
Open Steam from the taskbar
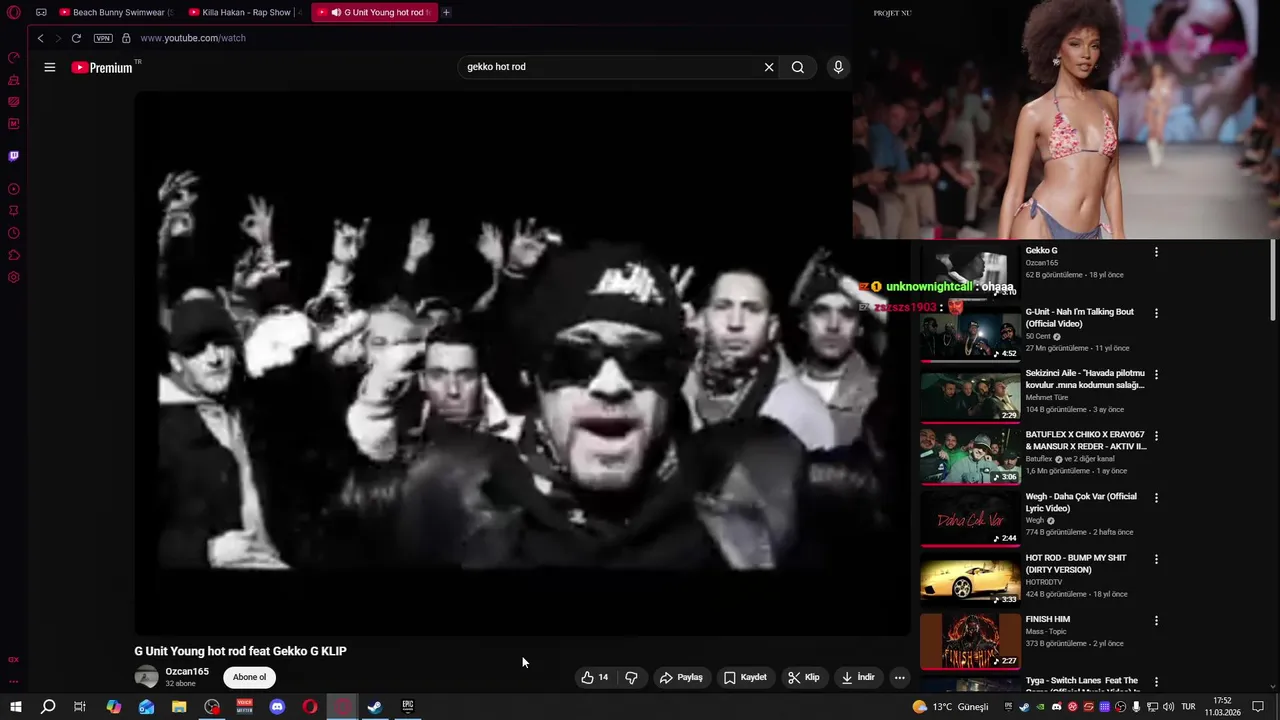[x=374, y=707]
